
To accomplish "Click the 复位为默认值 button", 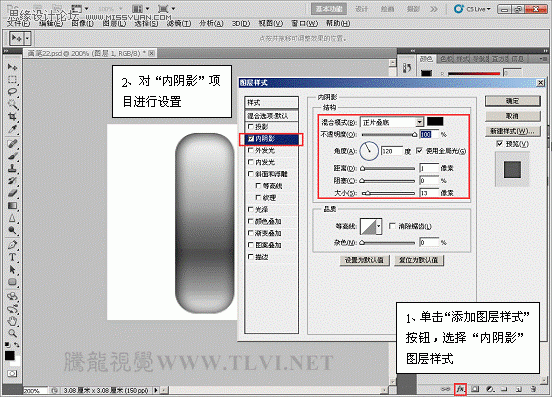I will point(419,260).
